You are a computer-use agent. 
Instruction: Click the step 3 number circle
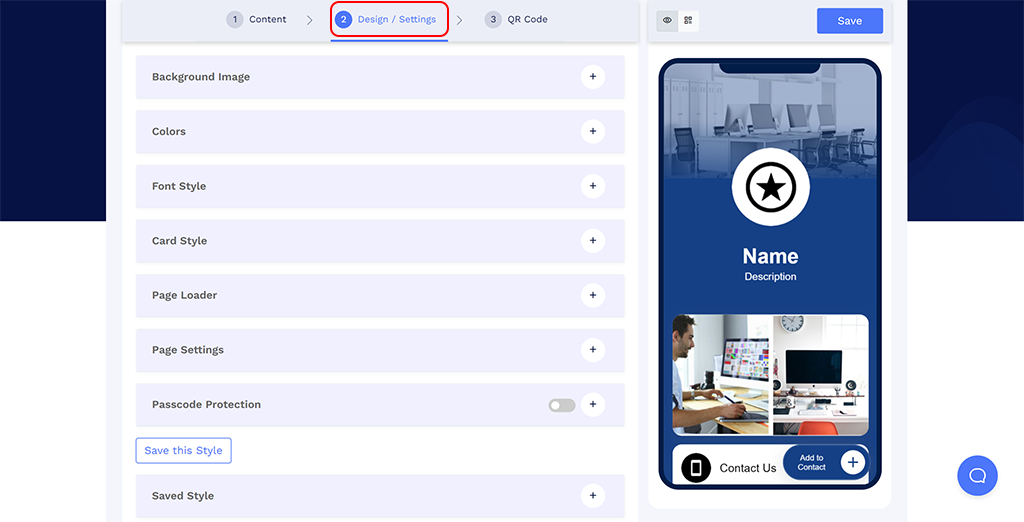click(x=493, y=19)
